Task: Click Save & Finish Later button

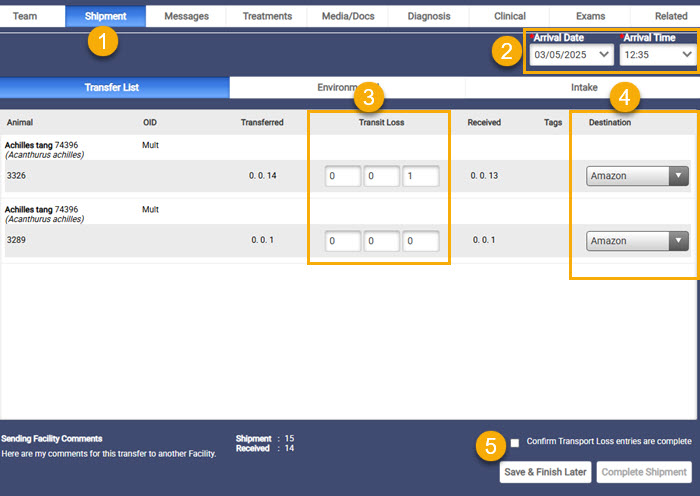Action: [x=545, y=472]
